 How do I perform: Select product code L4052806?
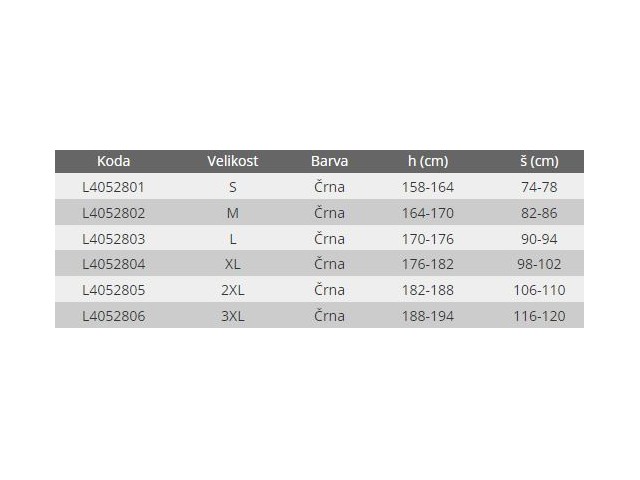[113, 316]
